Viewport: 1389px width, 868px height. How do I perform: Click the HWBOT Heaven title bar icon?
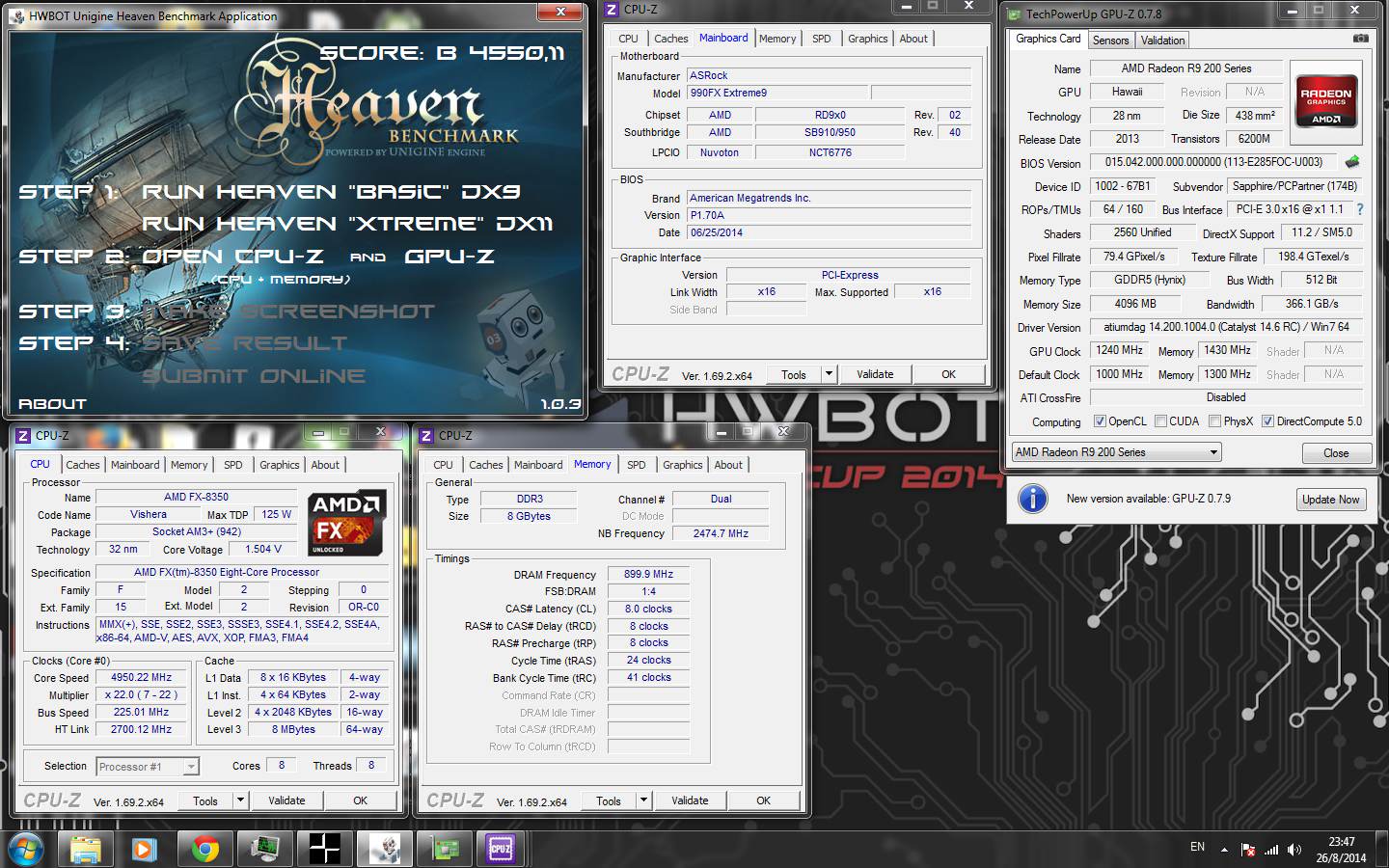(x=18, y=15)
